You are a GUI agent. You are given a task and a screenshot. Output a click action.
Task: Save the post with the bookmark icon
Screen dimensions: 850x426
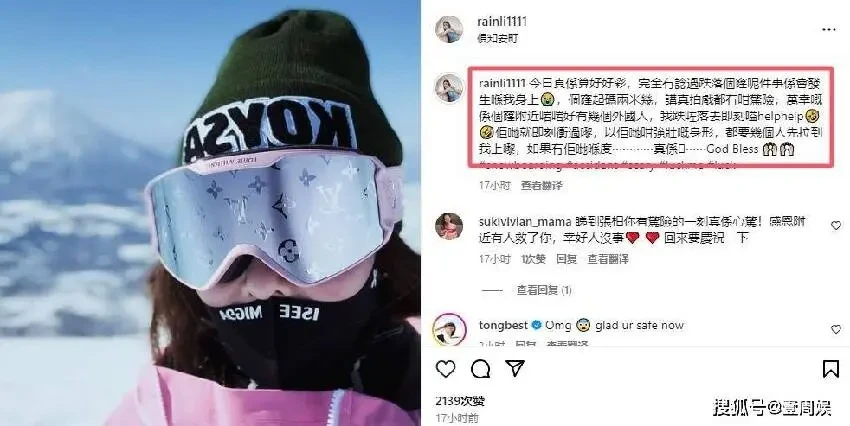point(831,369)
